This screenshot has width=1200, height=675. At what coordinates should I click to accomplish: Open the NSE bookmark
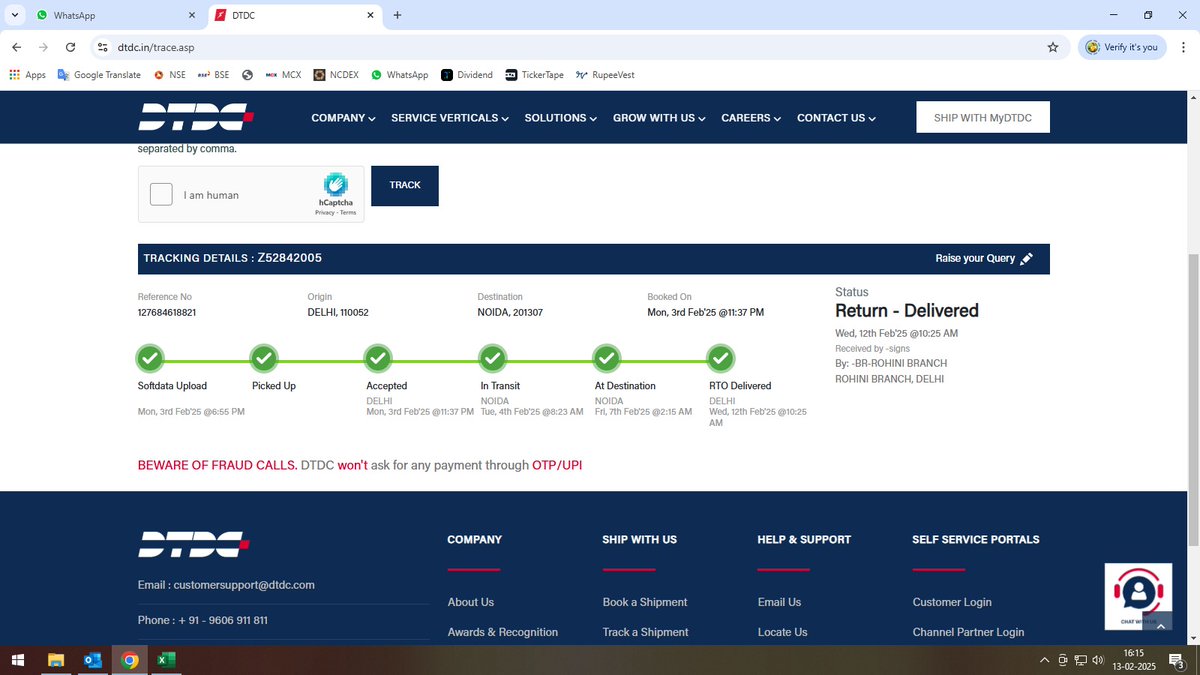click(170, 75)
